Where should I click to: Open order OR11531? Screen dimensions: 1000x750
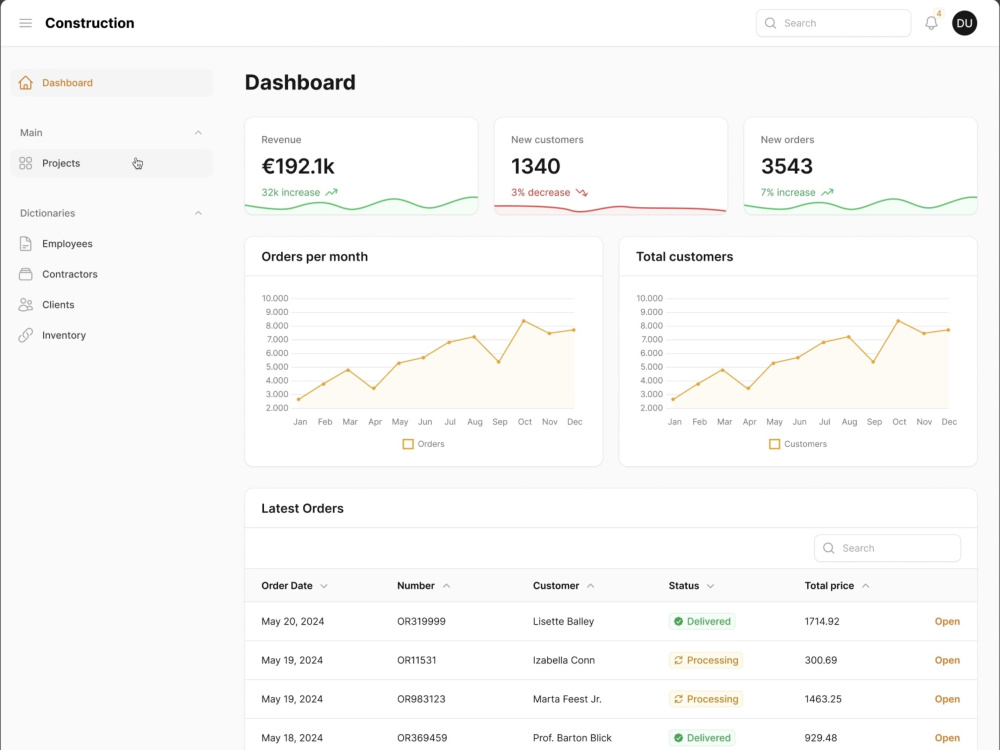coord(947,660)
